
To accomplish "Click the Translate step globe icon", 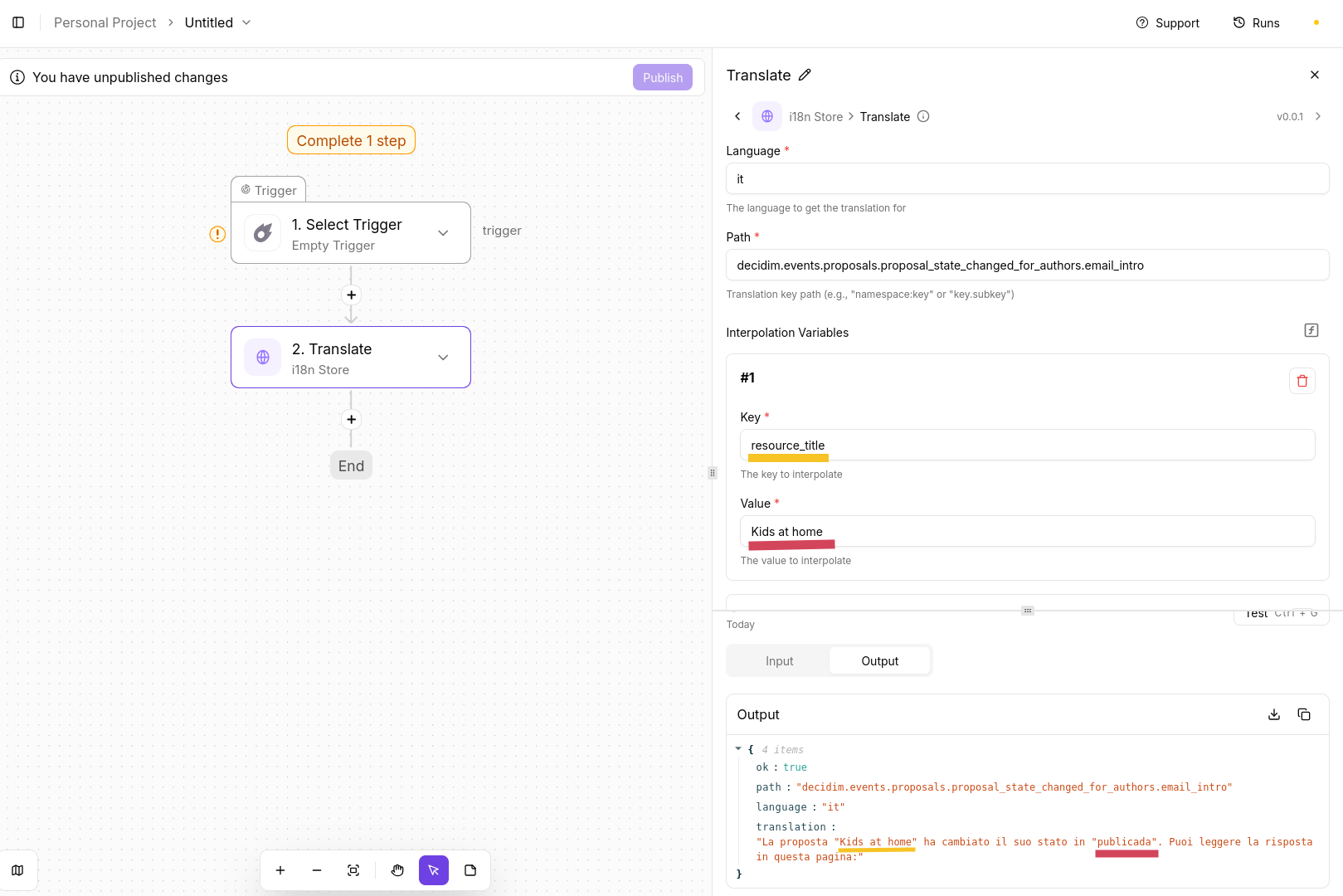I will click(x=263, y=358).
